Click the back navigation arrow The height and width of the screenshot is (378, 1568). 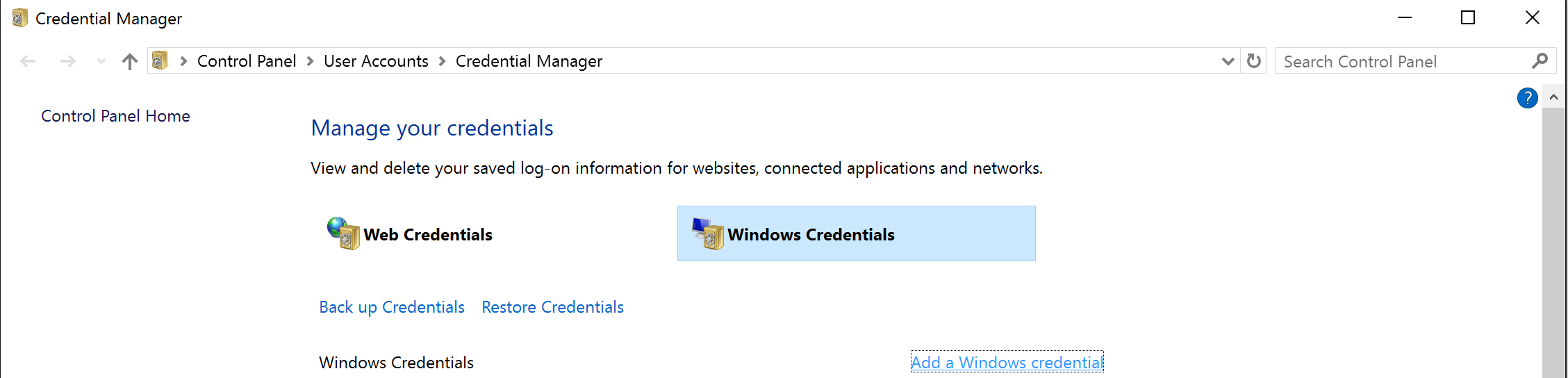pyautogui.click(x=28, y=61)
